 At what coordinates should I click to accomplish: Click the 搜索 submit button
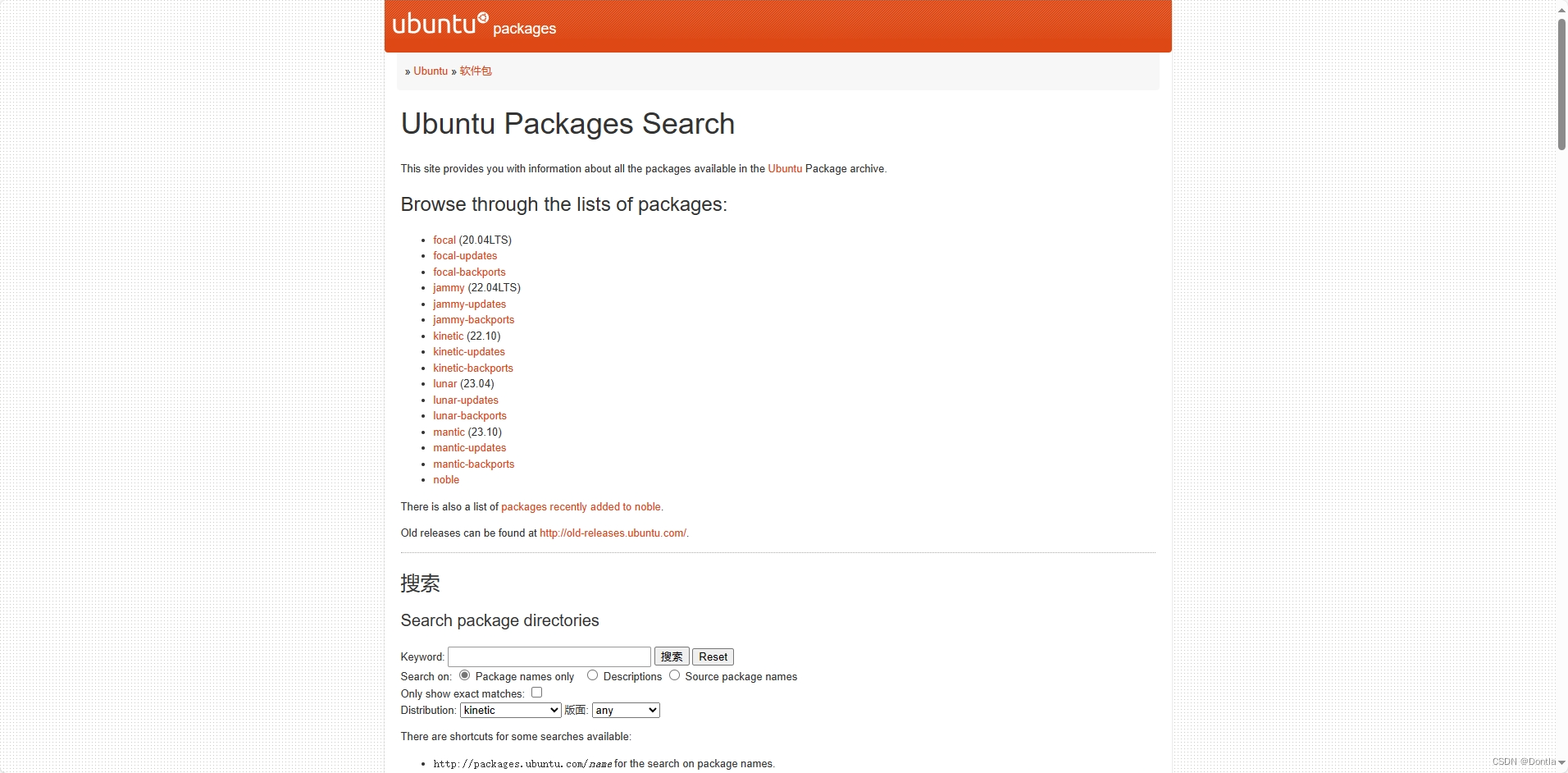pos(672,656)
